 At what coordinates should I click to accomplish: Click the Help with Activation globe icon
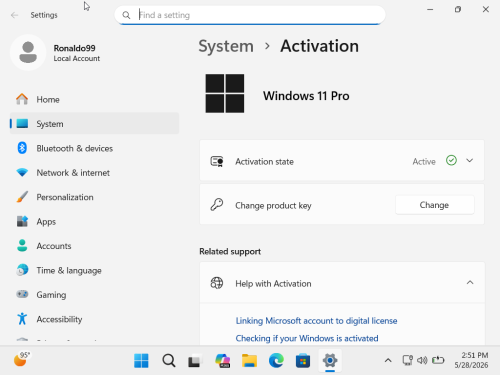(217, 283)
